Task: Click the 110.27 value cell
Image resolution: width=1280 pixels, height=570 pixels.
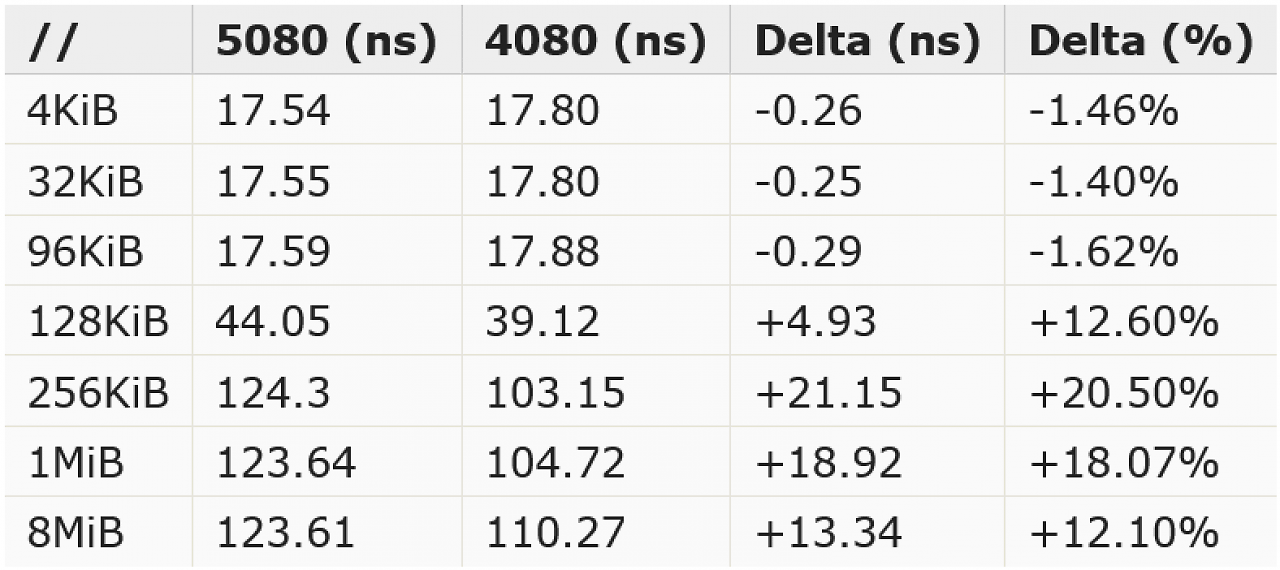Action: coord(555,531)
